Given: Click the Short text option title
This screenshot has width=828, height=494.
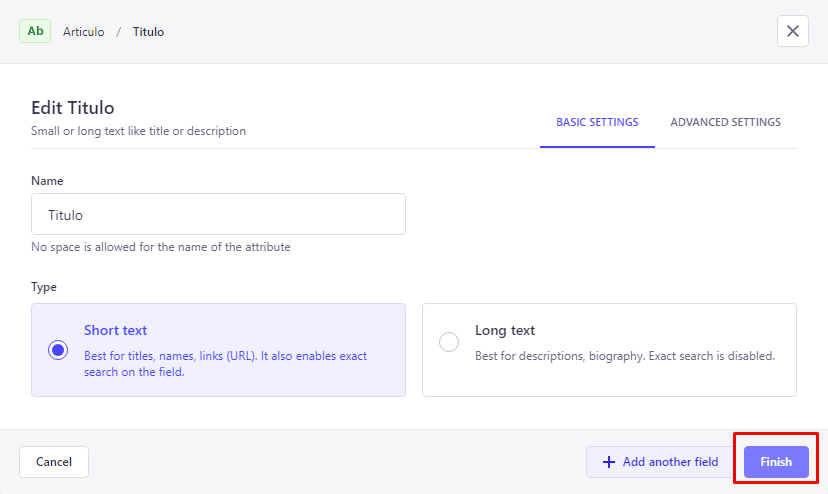Looking at the screenshot, I should [x=116, y=330].
